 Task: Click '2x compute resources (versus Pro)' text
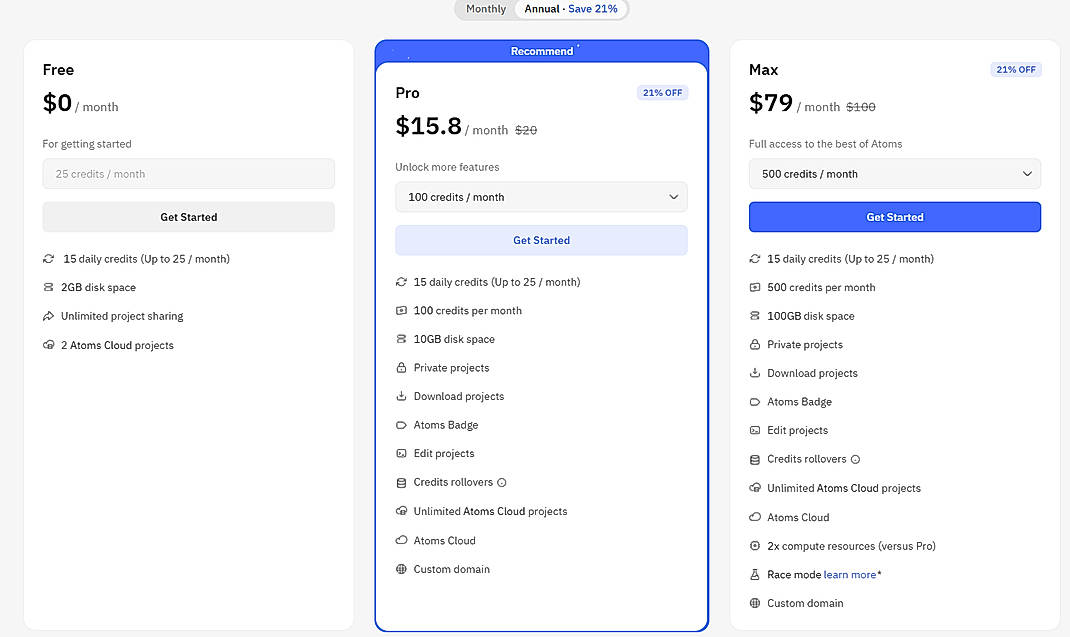coord(851,546)
